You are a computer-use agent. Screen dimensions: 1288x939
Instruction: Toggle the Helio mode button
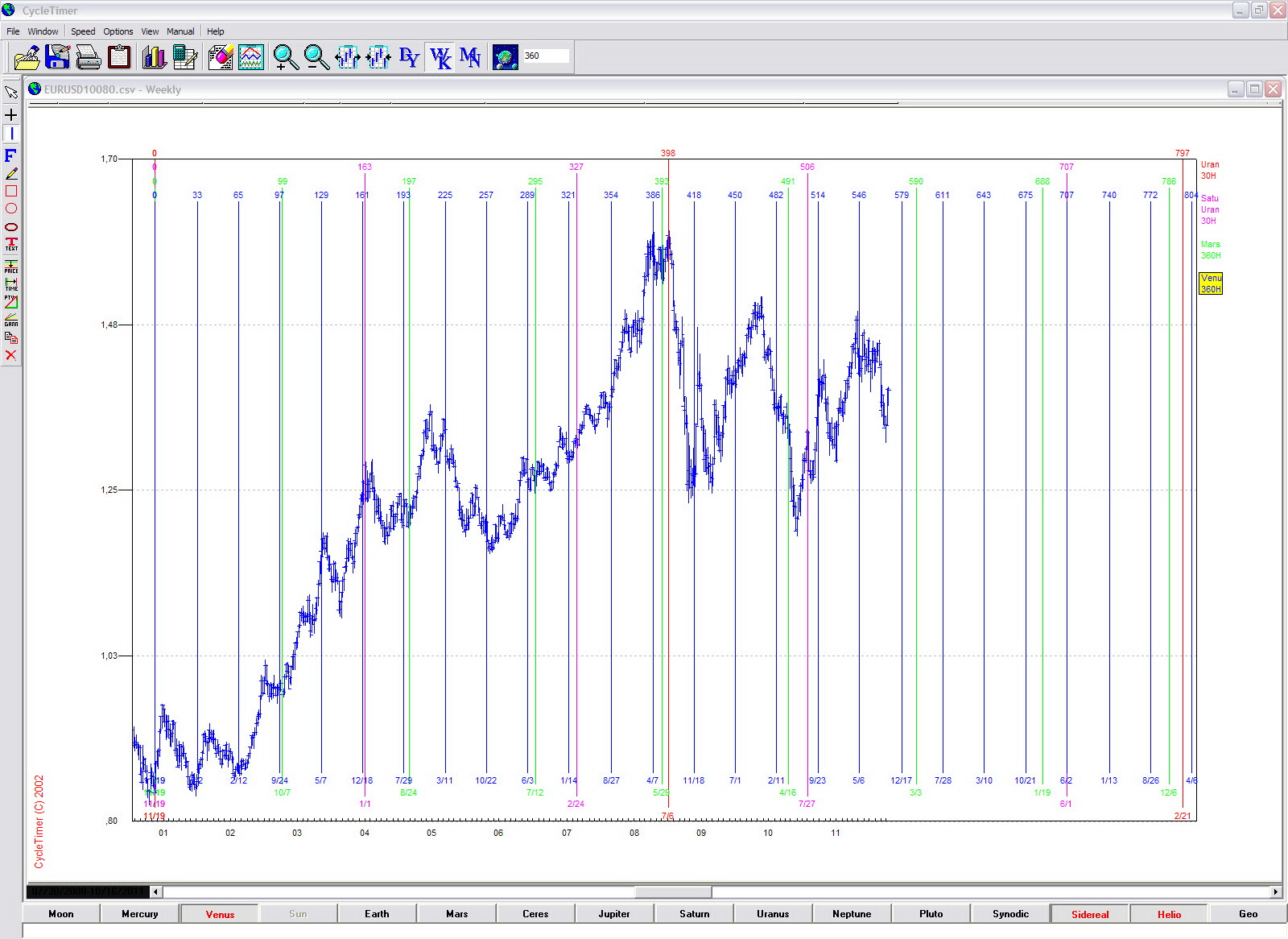[x=1169, y=914]
